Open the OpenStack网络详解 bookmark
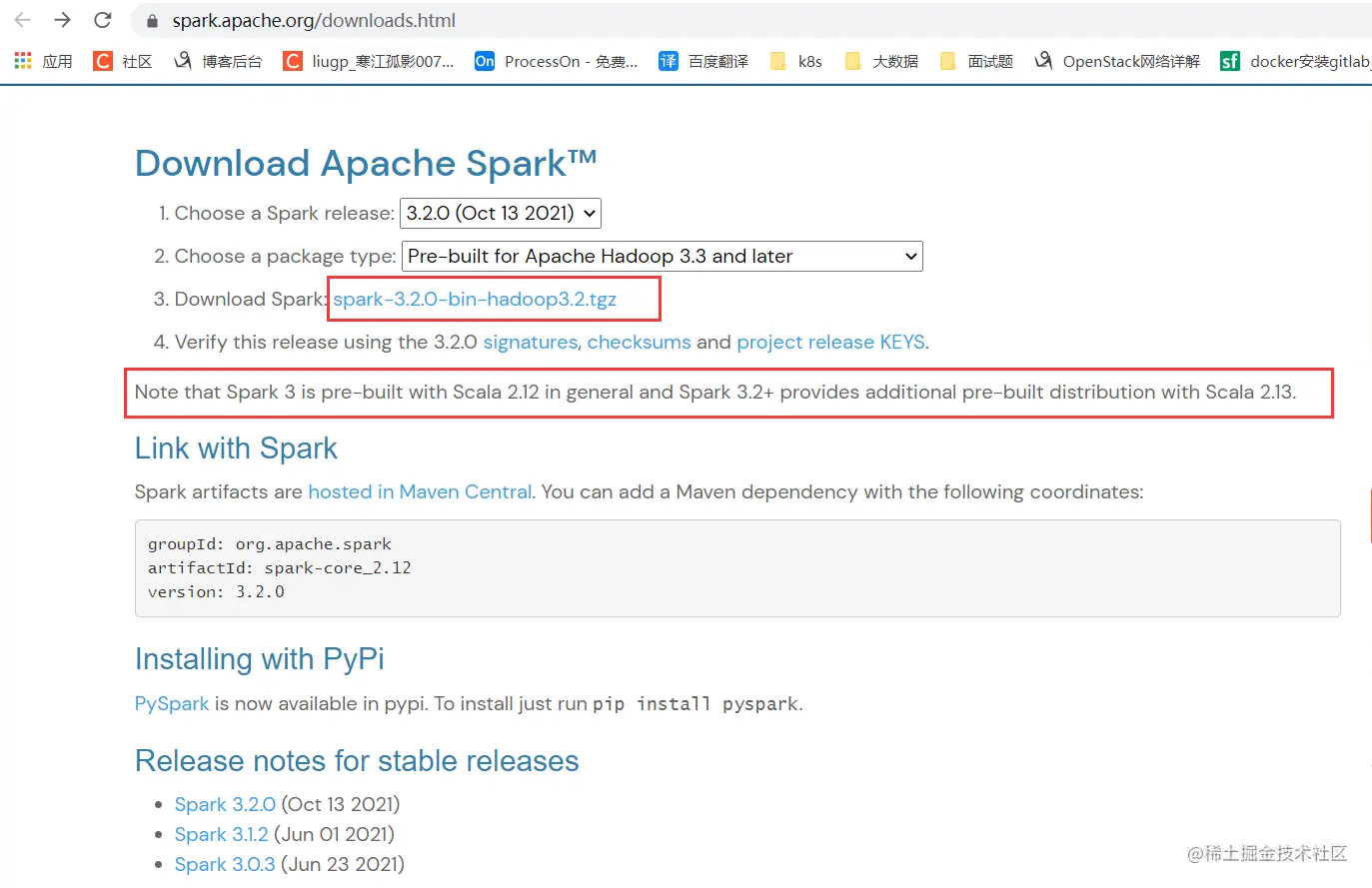The width and height of the screenshot is (1372, 888). 1117,61
